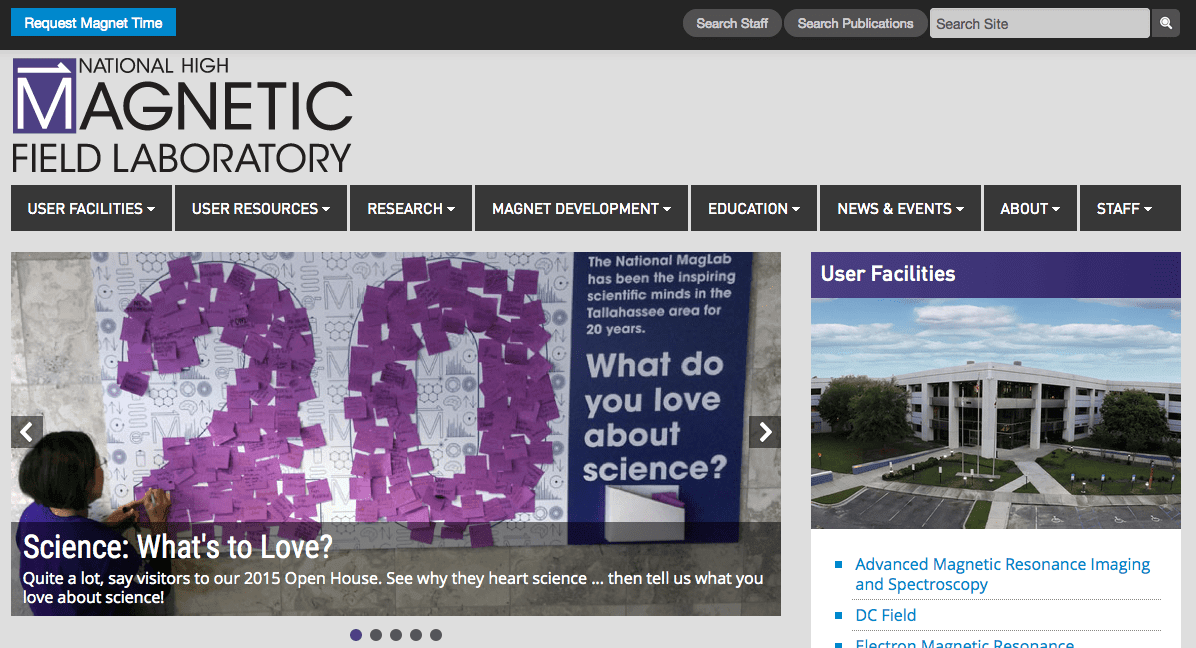Open Advanced Magnetic Resonance Imaging and Spectroscopy link
The height and width of the screenshot is (648, 1196).
pyautogui.click(x=1002, y=574)
